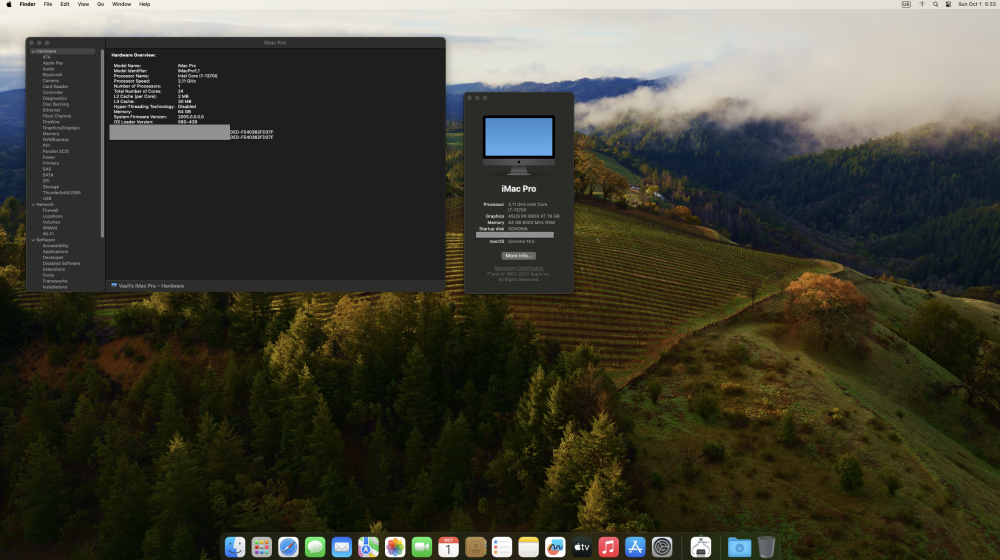
Task: Click the iMac image in About window
Action: (518, 145)
